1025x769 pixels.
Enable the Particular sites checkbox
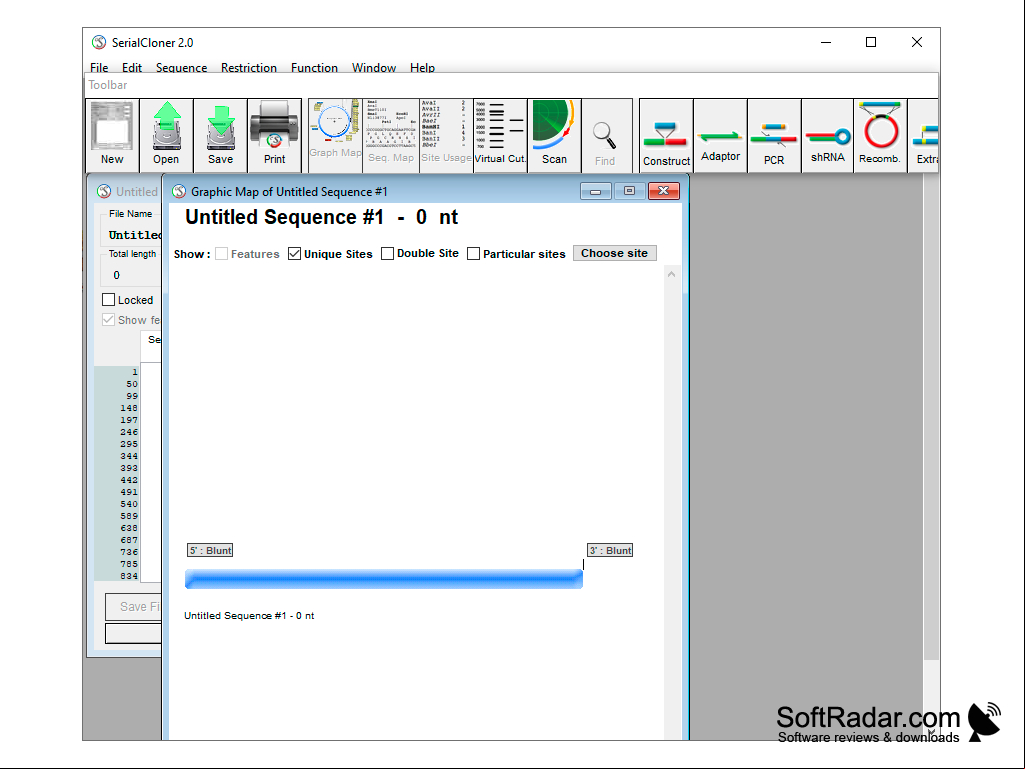[474, 253]
